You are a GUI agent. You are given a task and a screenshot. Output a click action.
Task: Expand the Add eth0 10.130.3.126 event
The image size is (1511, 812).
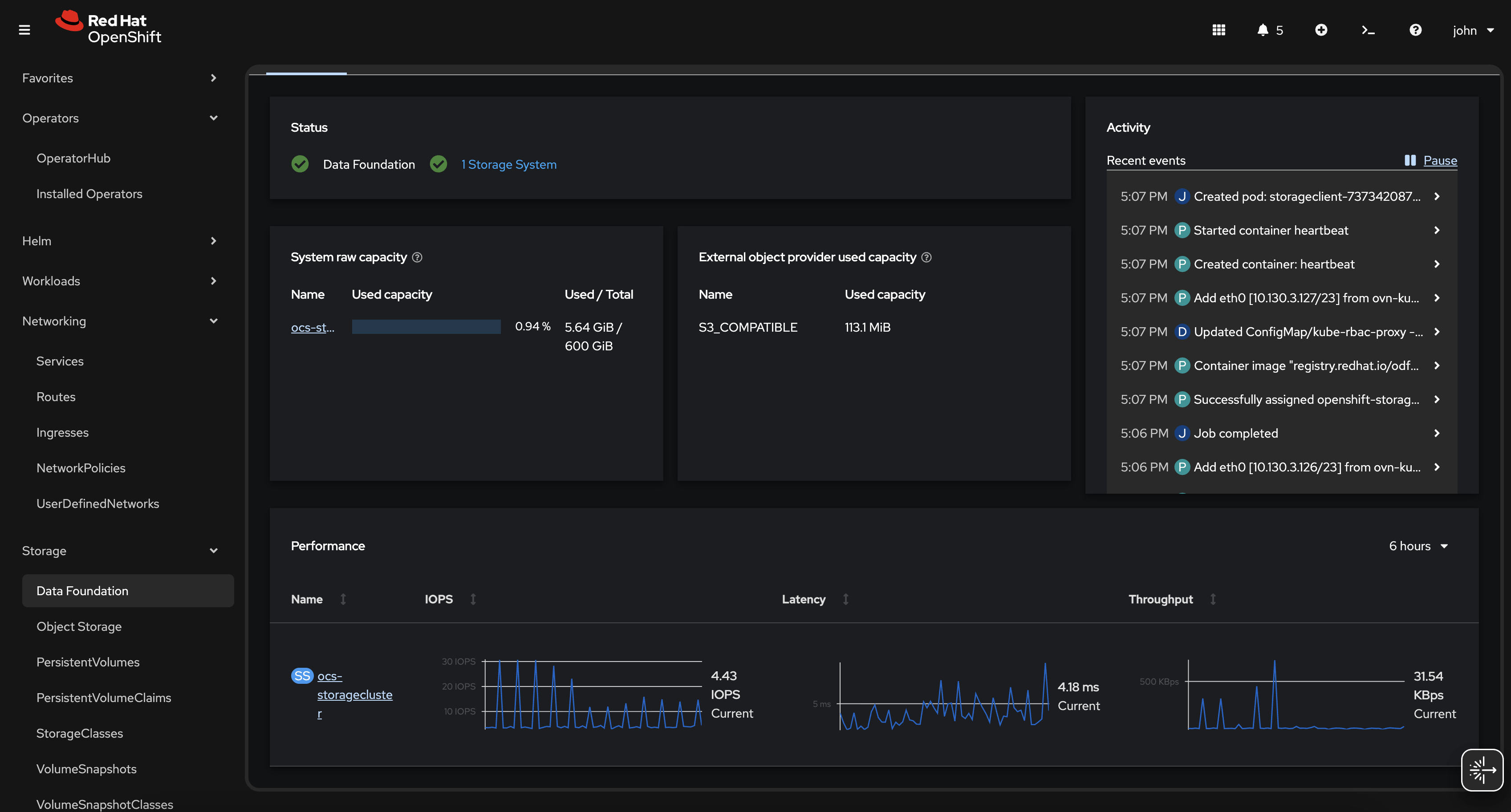point(1437,467)
